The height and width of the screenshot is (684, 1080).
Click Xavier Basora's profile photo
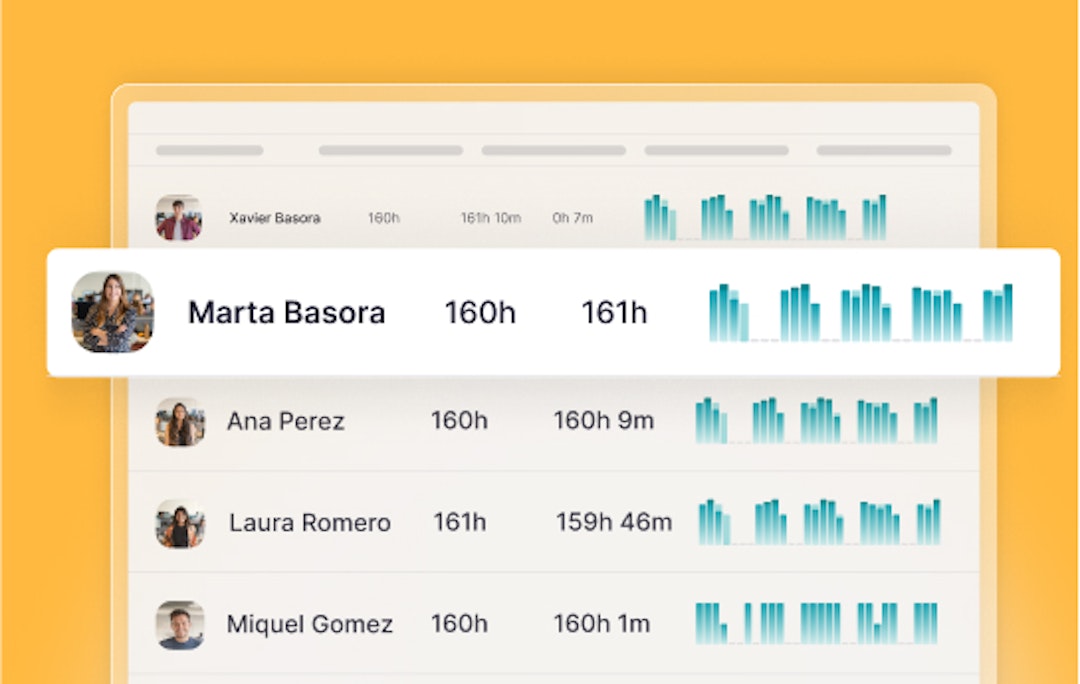[x=178, y=218]
